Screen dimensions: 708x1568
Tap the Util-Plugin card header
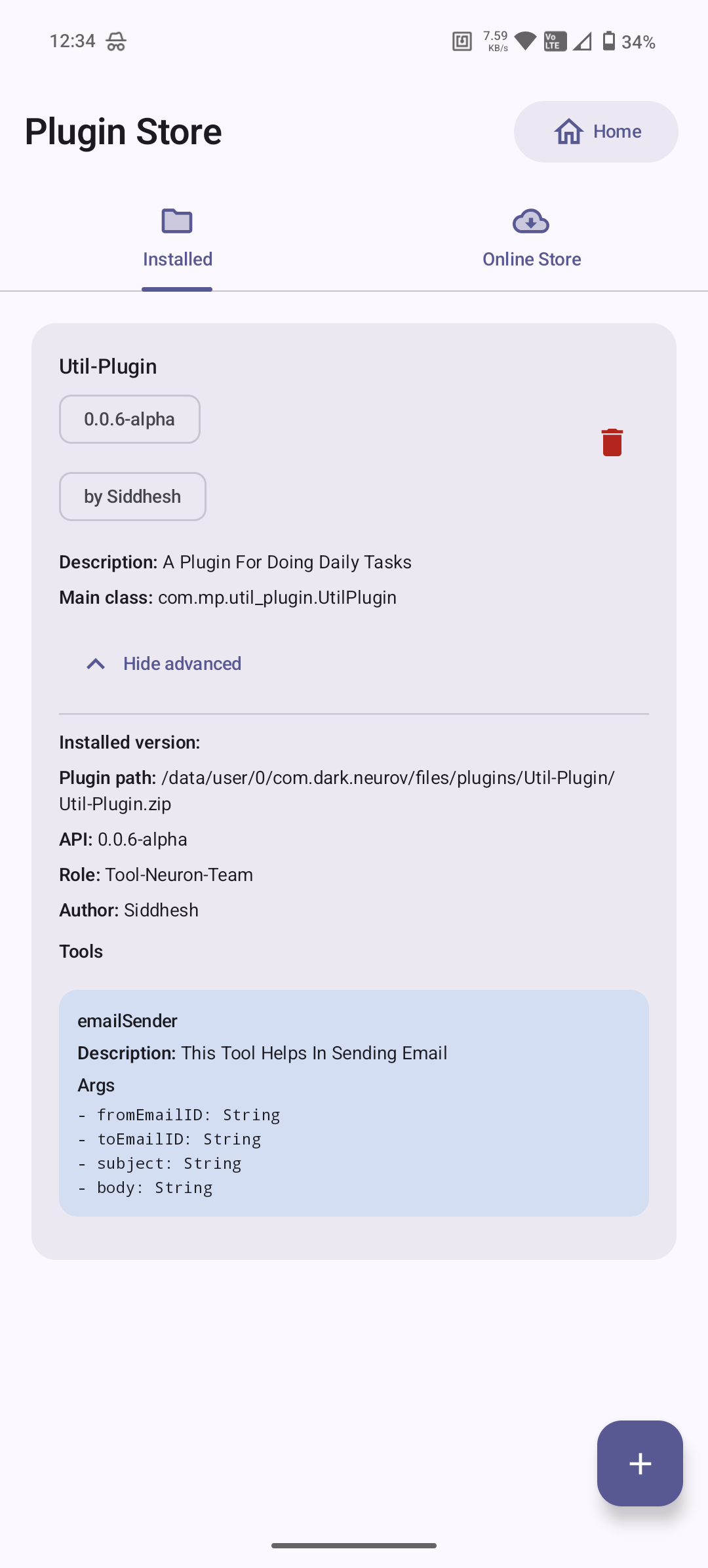107,366
